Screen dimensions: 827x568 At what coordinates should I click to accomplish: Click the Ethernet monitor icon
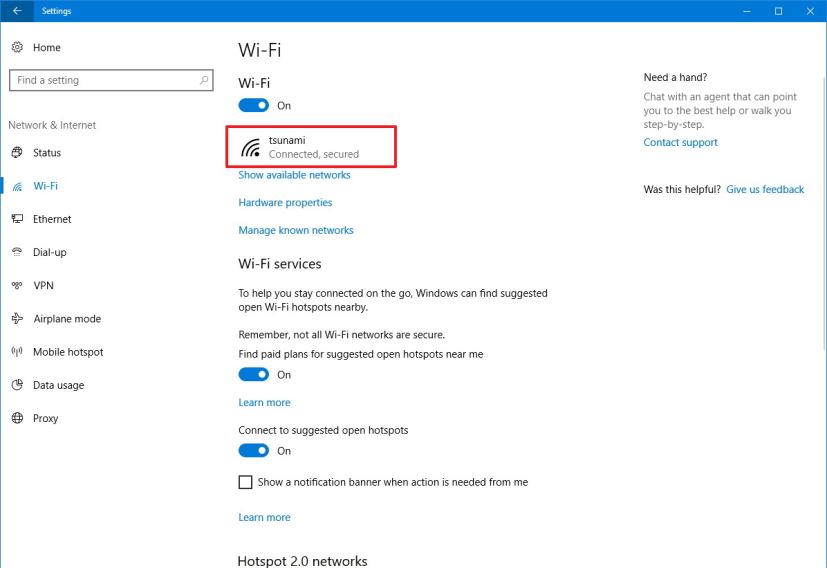click(x=17, y=219)
